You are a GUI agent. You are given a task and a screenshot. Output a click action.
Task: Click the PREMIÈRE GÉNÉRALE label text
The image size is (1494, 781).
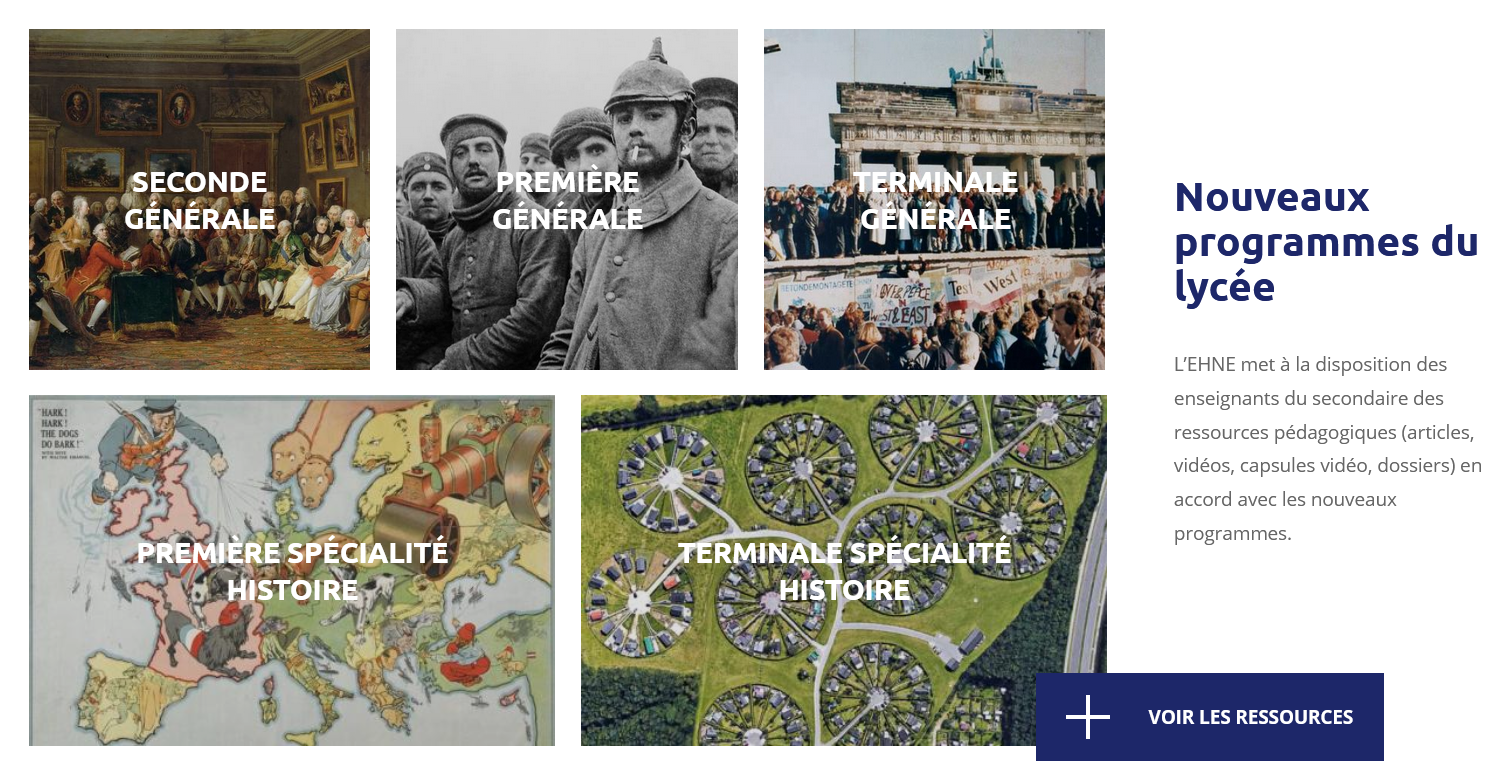tap(567, 200)
